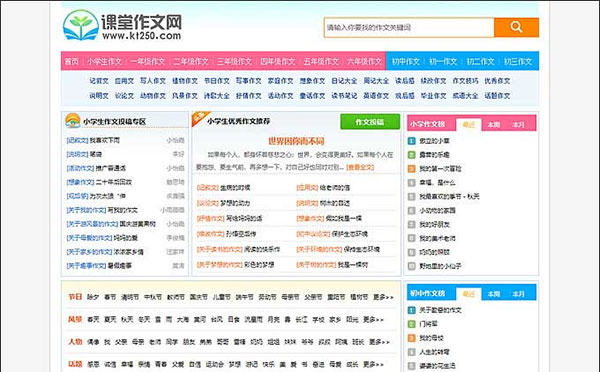Open the 读后感 category link

coord(405,81)
